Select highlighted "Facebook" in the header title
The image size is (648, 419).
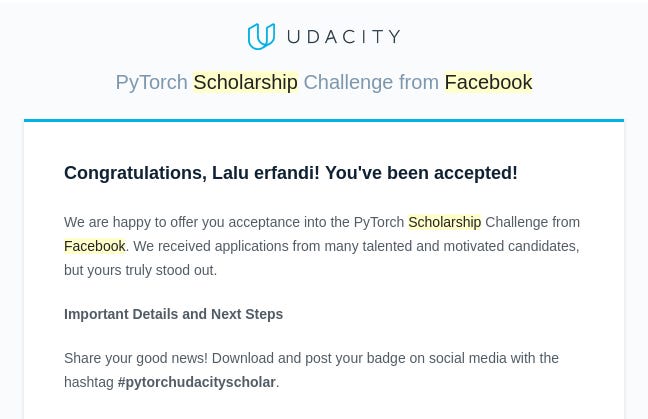(488, 82)
